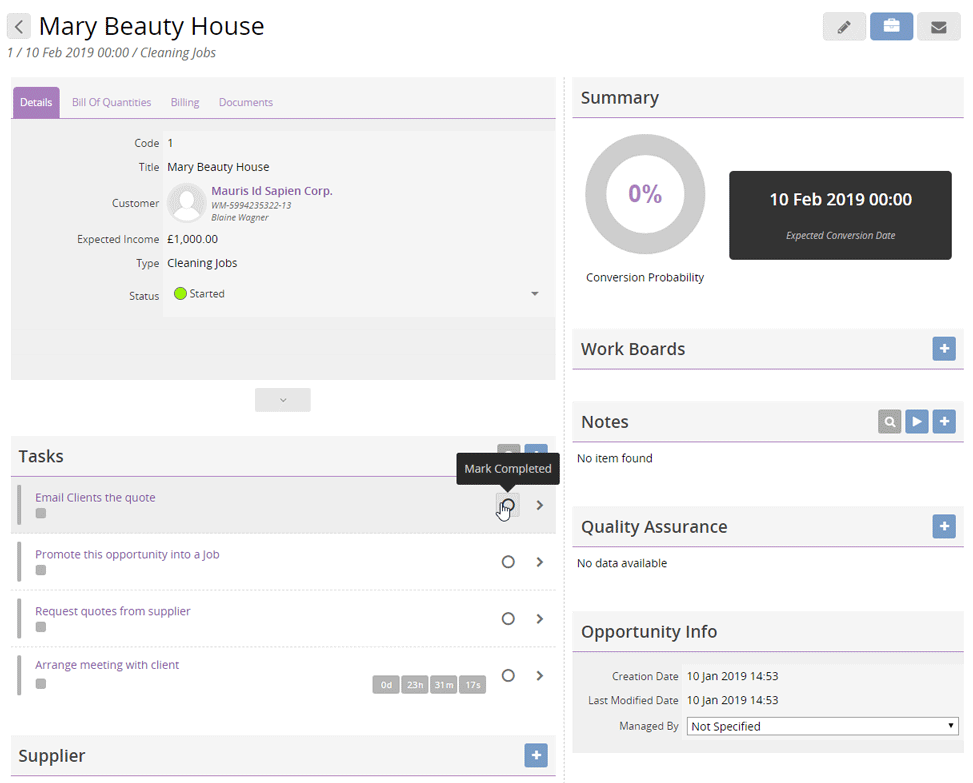
Task: Click the back arrow beside Mary Beauty House
Action: pyautogui.click(x=18, y=27)
